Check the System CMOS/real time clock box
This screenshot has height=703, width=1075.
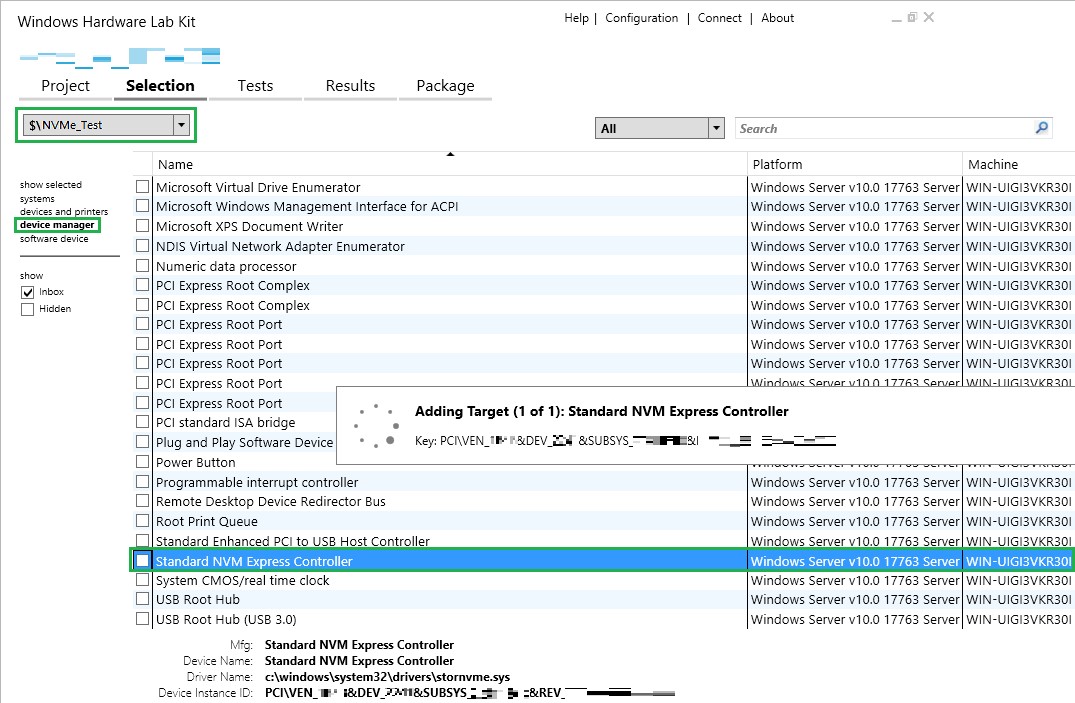tap(142, 580)
